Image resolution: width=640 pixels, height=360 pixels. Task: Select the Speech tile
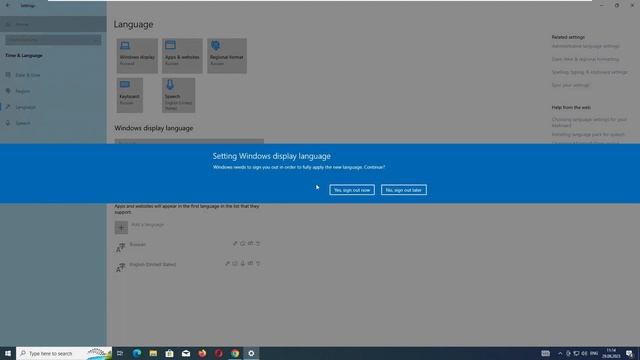coord(178,96)
